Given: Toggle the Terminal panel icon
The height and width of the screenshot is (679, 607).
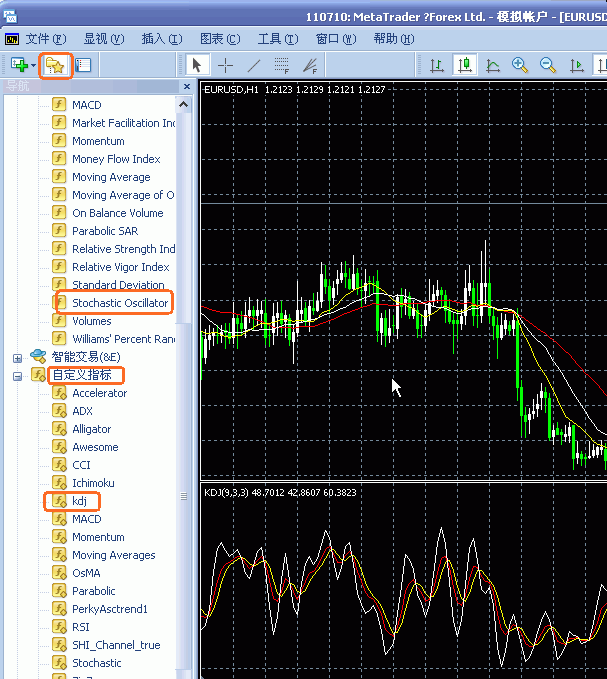Looking at the screenshot, I should (x=83, y=65).
